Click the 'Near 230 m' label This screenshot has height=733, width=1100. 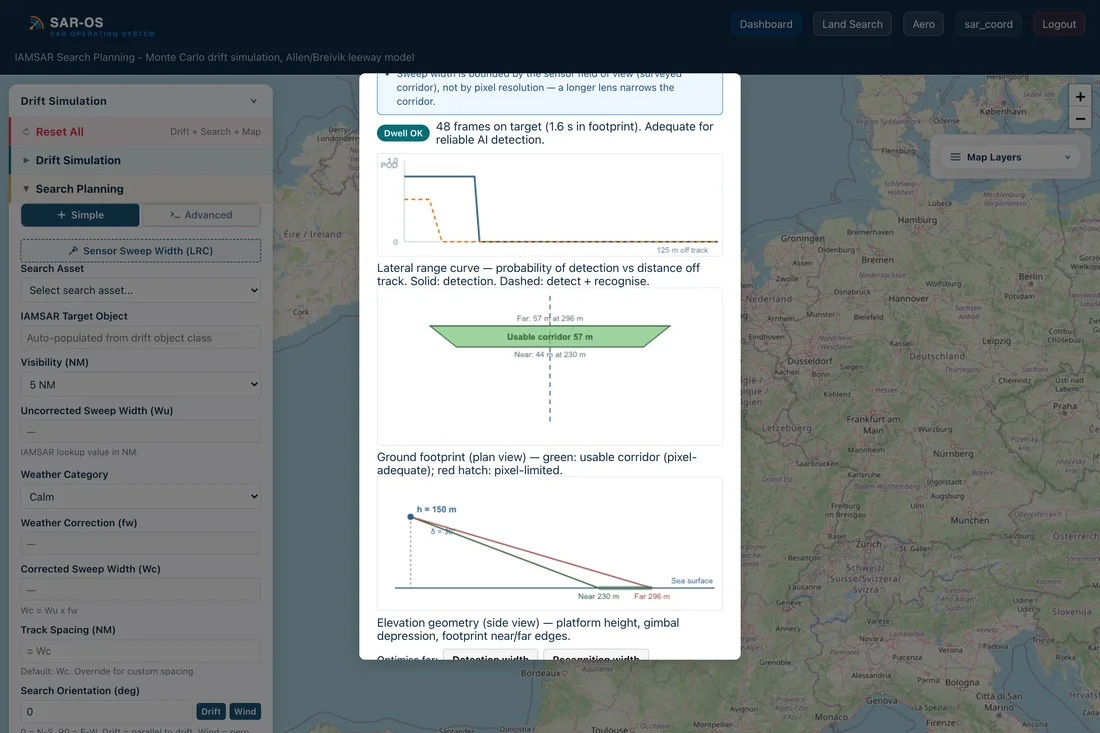(598, 596)
